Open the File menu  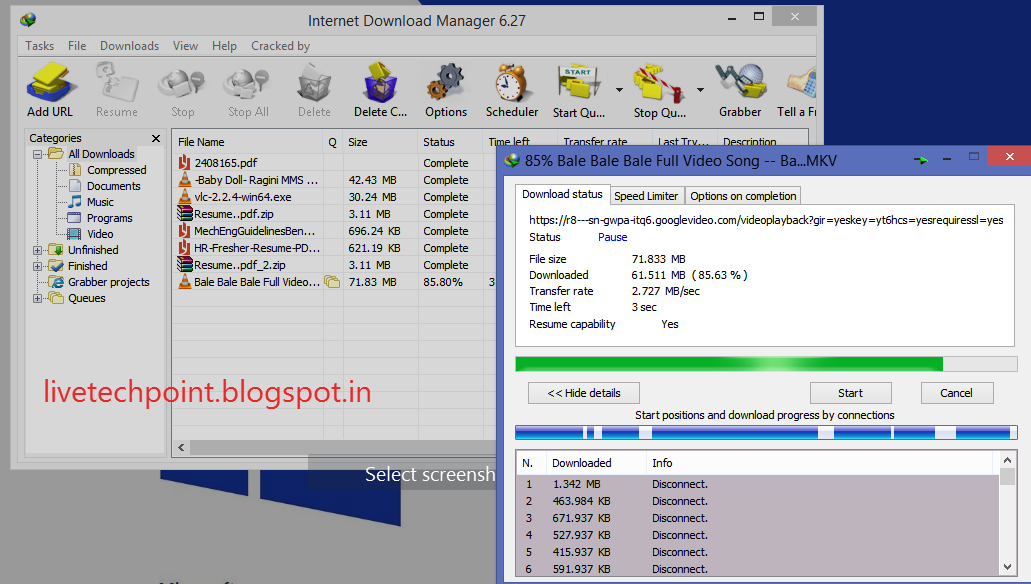coord(77,46)
